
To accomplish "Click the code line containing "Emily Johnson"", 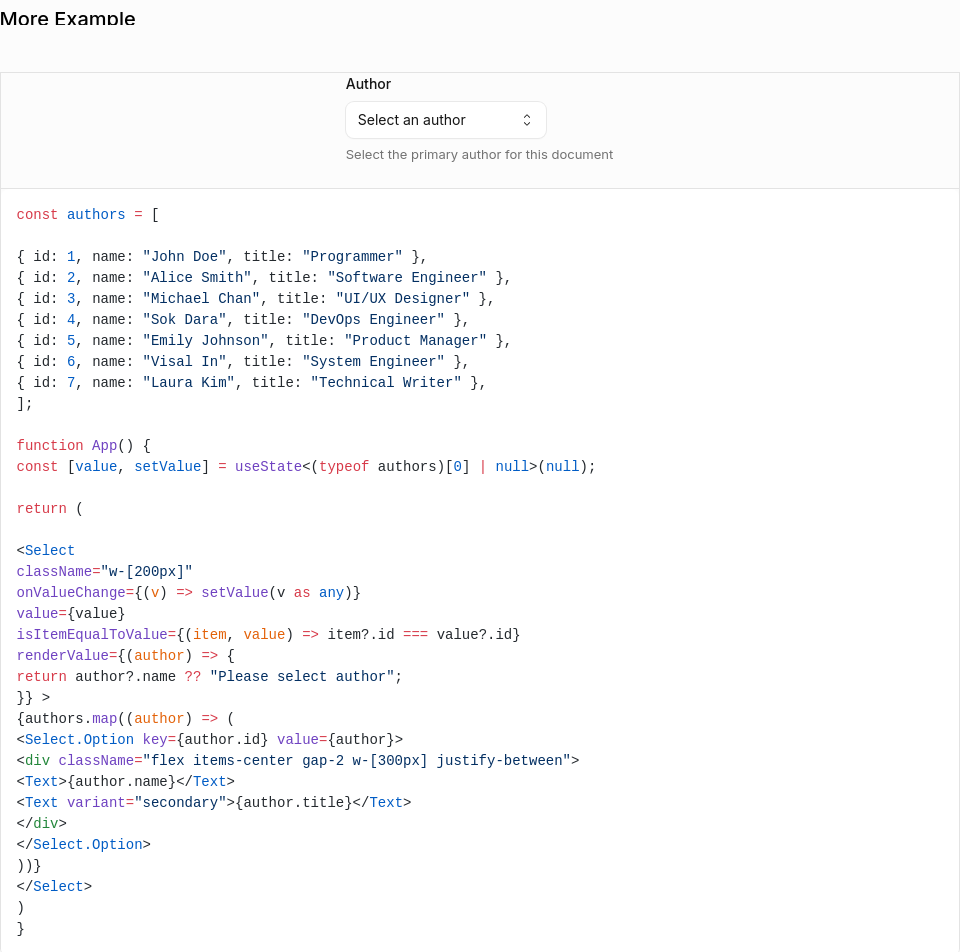I will click(x=263, y=340).
